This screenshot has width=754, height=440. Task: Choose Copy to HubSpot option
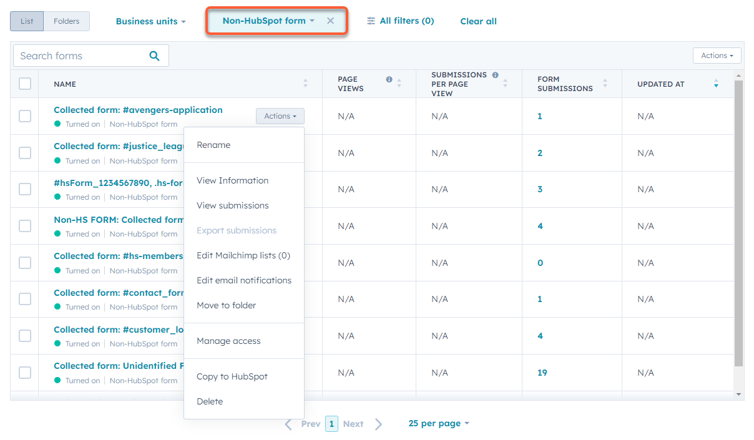point(232,377)
